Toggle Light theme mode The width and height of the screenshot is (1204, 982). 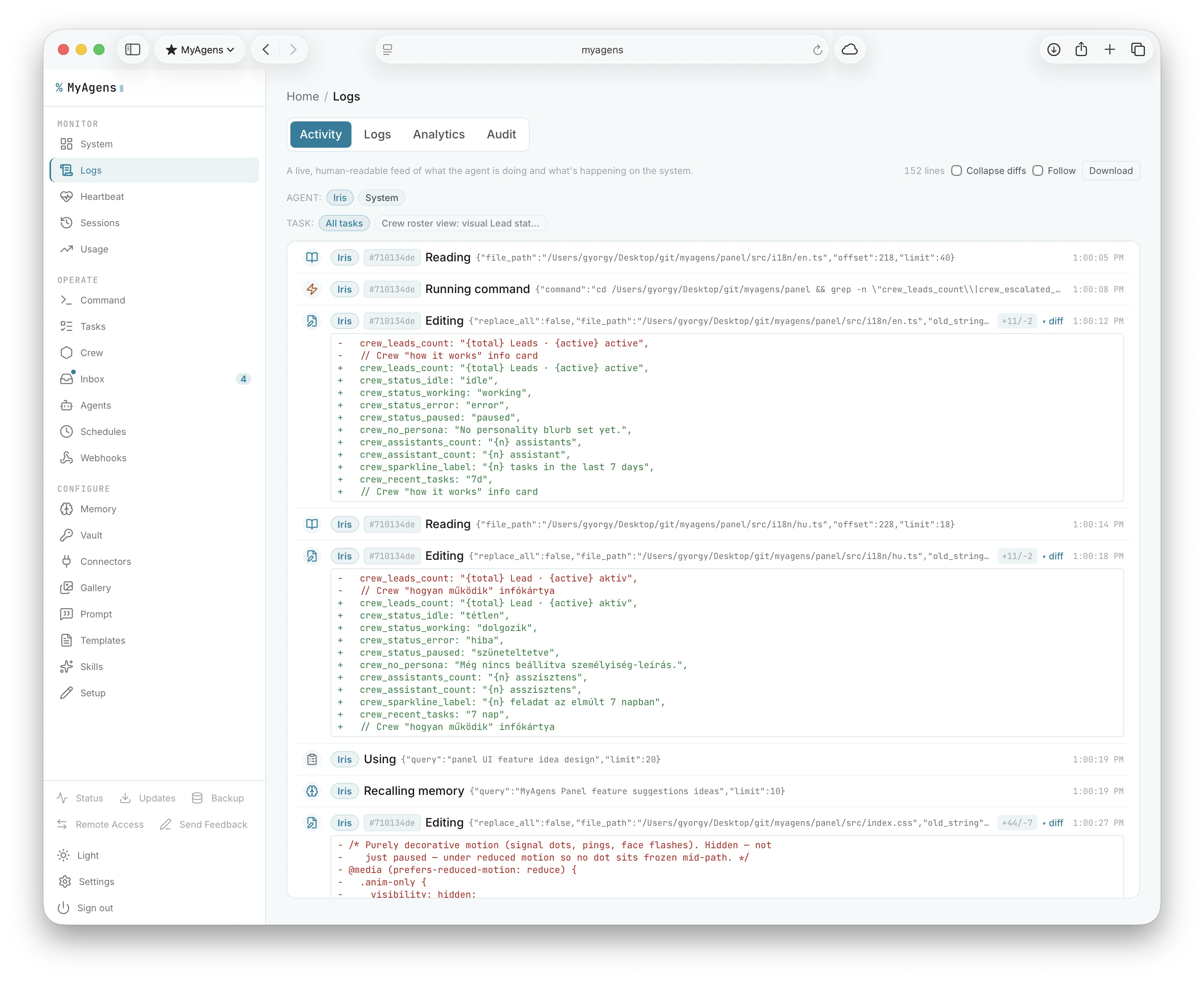[78, 855]
